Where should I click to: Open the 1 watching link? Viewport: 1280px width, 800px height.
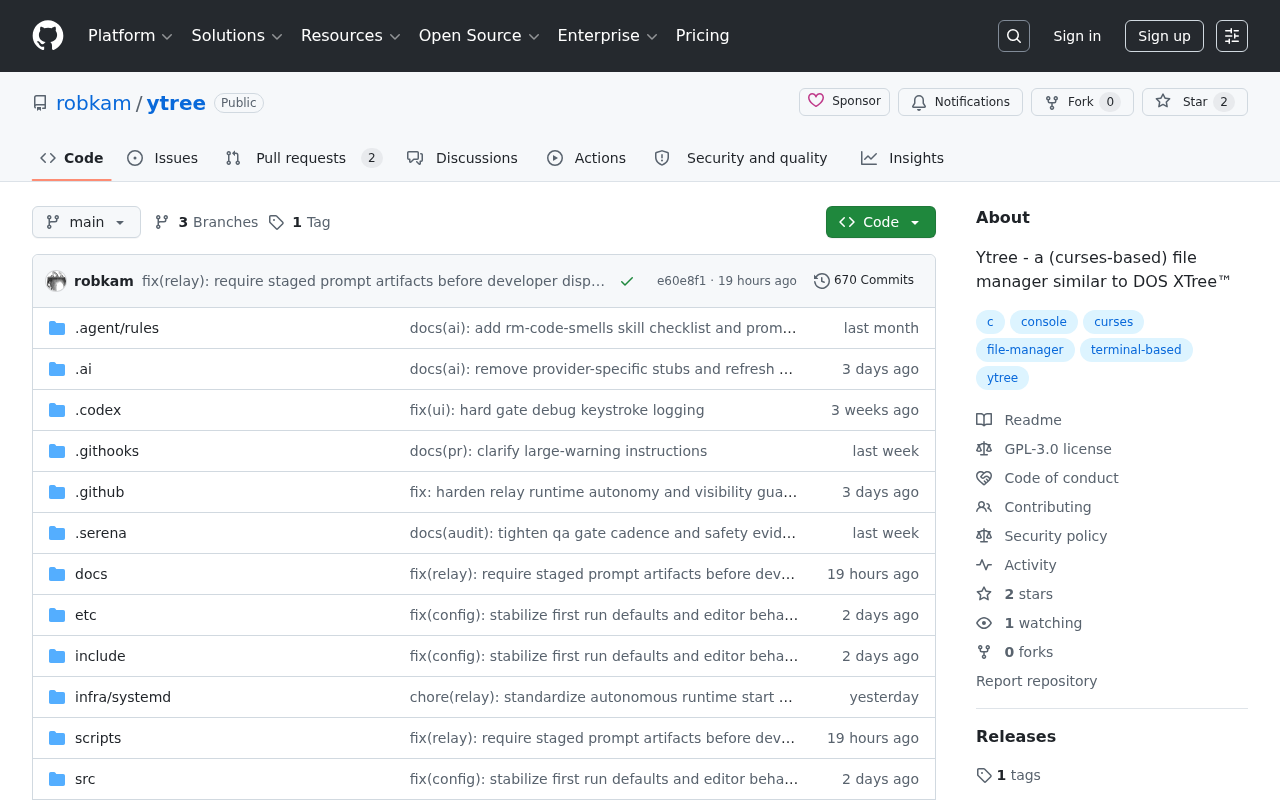coord(1029,623)
